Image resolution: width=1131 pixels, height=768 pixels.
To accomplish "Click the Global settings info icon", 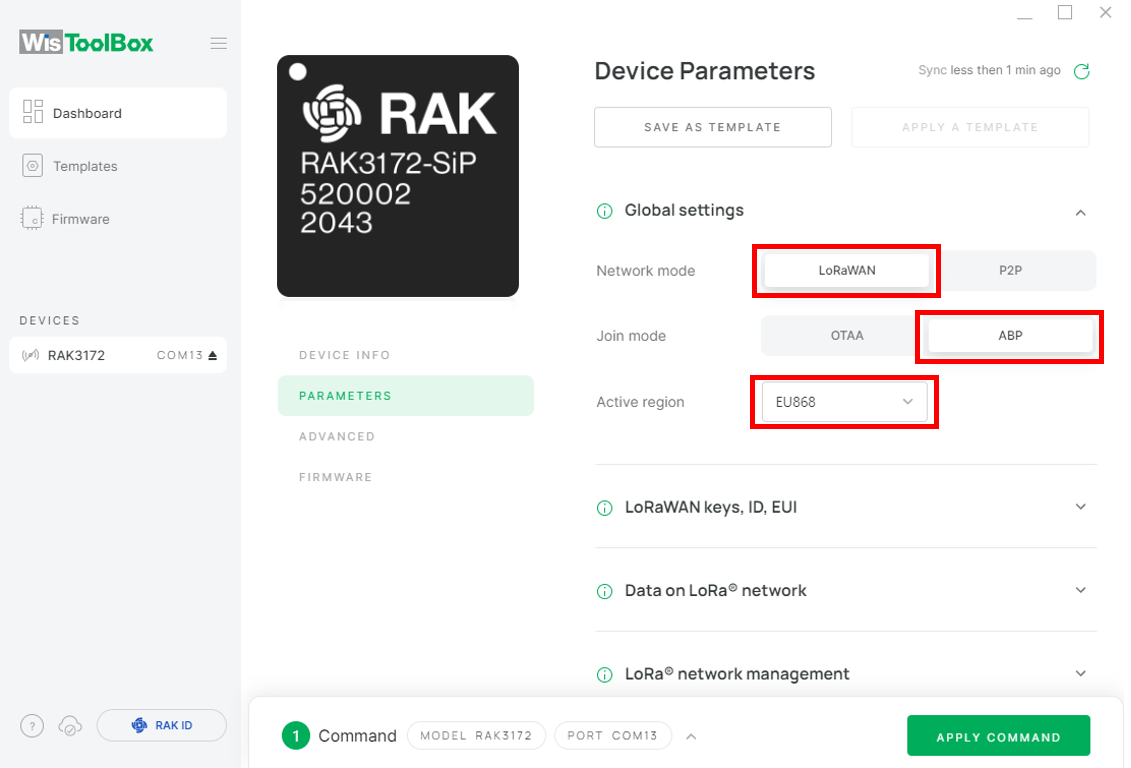I will [x=604, y=211].
